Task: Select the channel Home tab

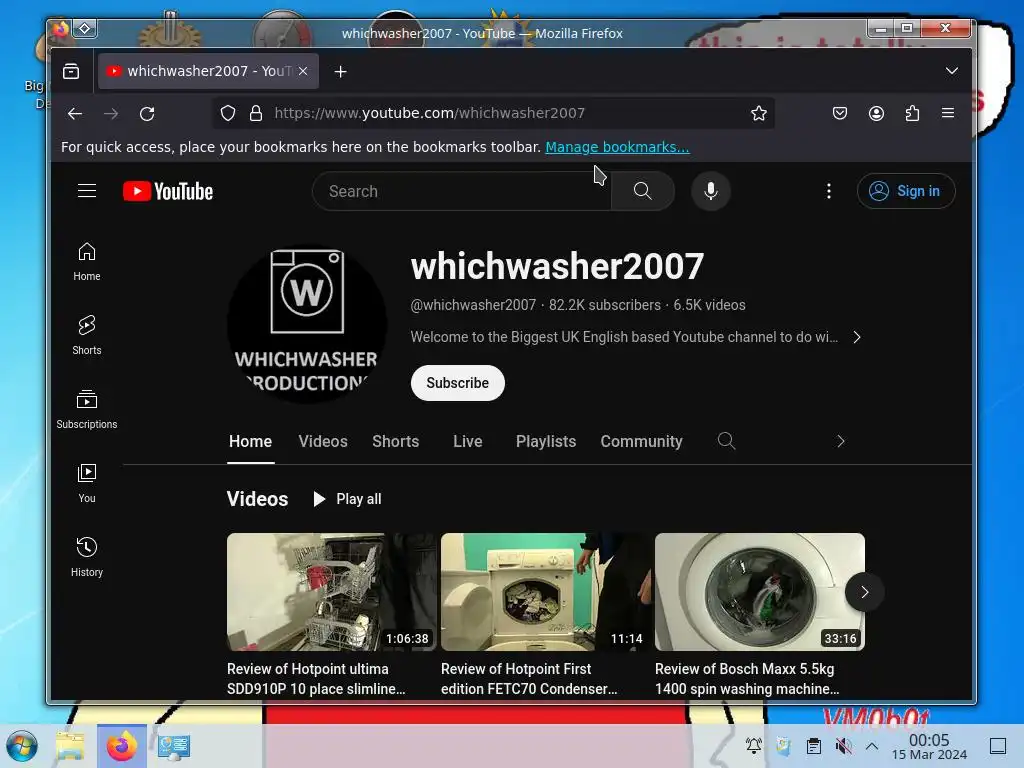Action: [250, 441]
